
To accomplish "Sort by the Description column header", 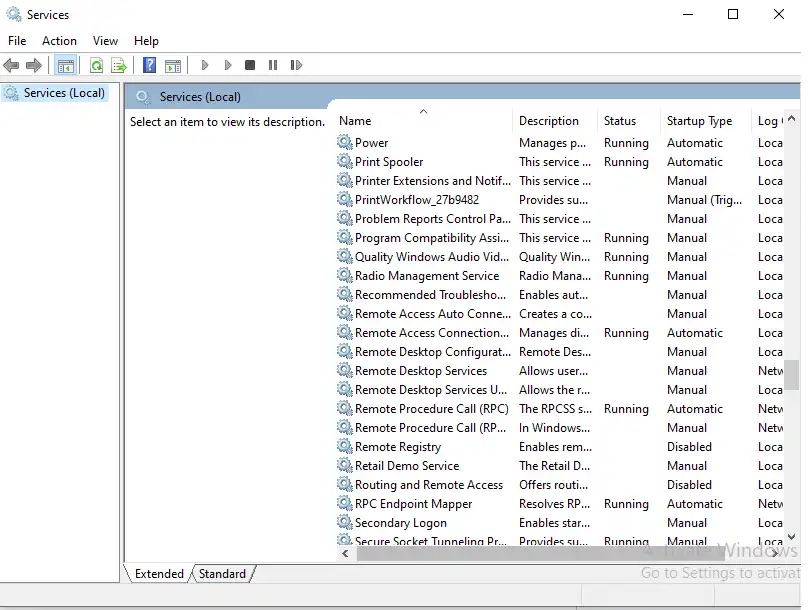I will 555,121.
